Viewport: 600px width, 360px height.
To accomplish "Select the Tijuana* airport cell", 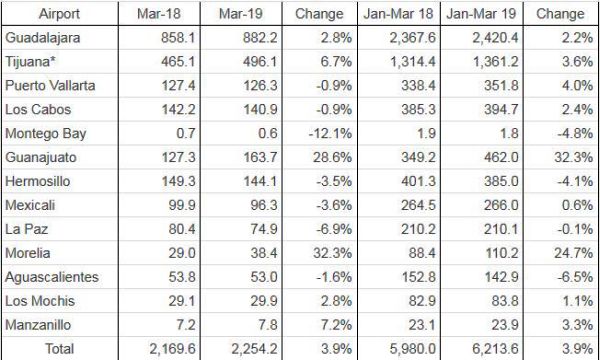I will (x=30, y=62).
